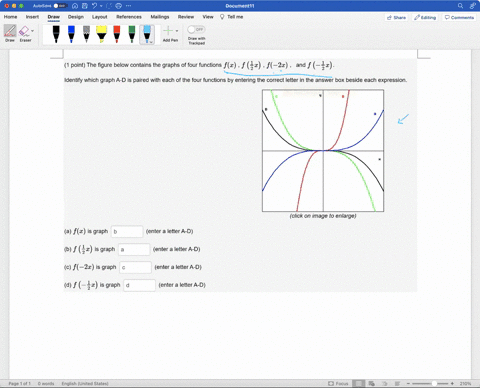
Task: Toggle the AutoSave switch
Action: (59, 6)
